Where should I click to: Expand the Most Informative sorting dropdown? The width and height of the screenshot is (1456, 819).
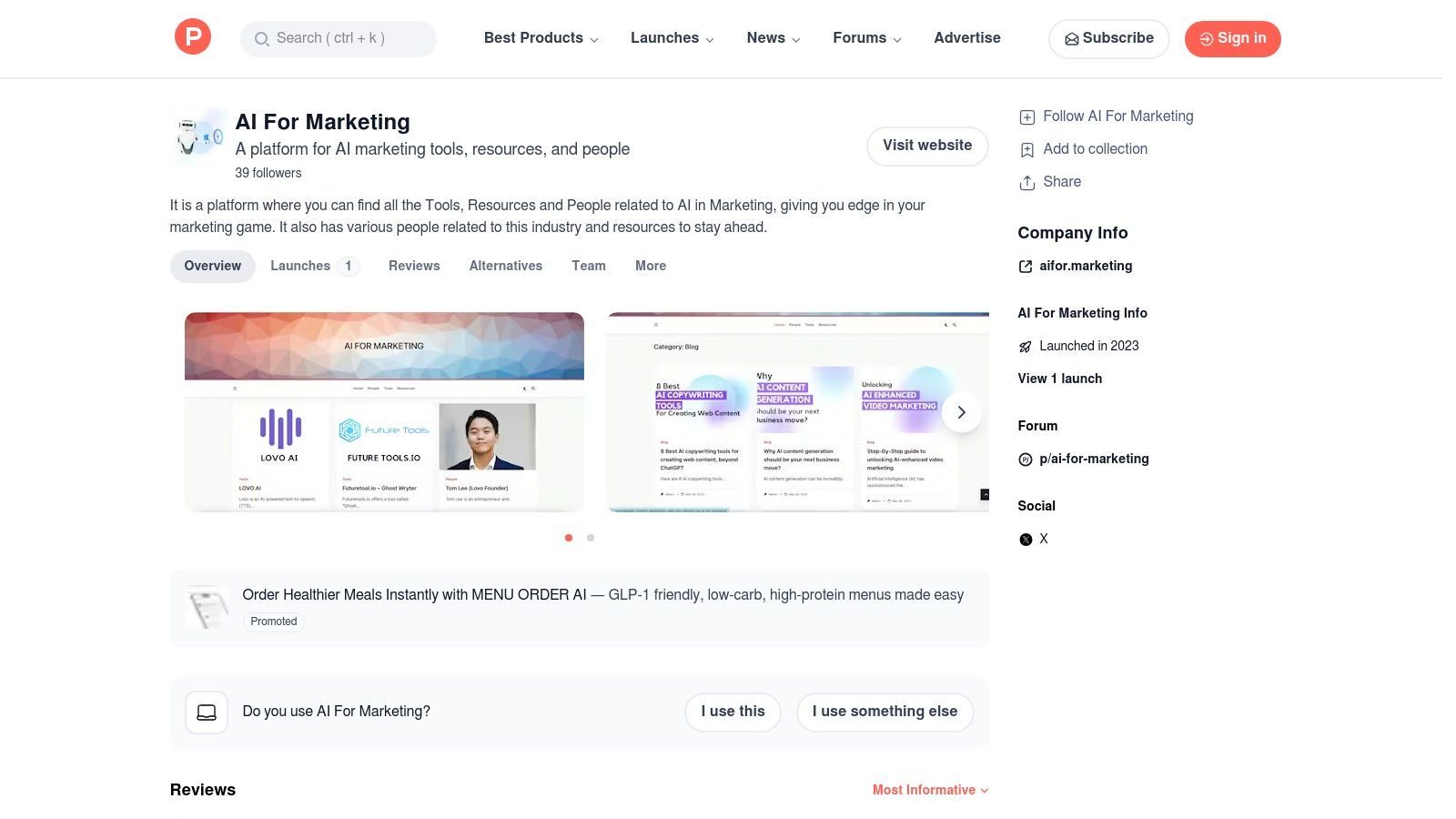[929, 790]
